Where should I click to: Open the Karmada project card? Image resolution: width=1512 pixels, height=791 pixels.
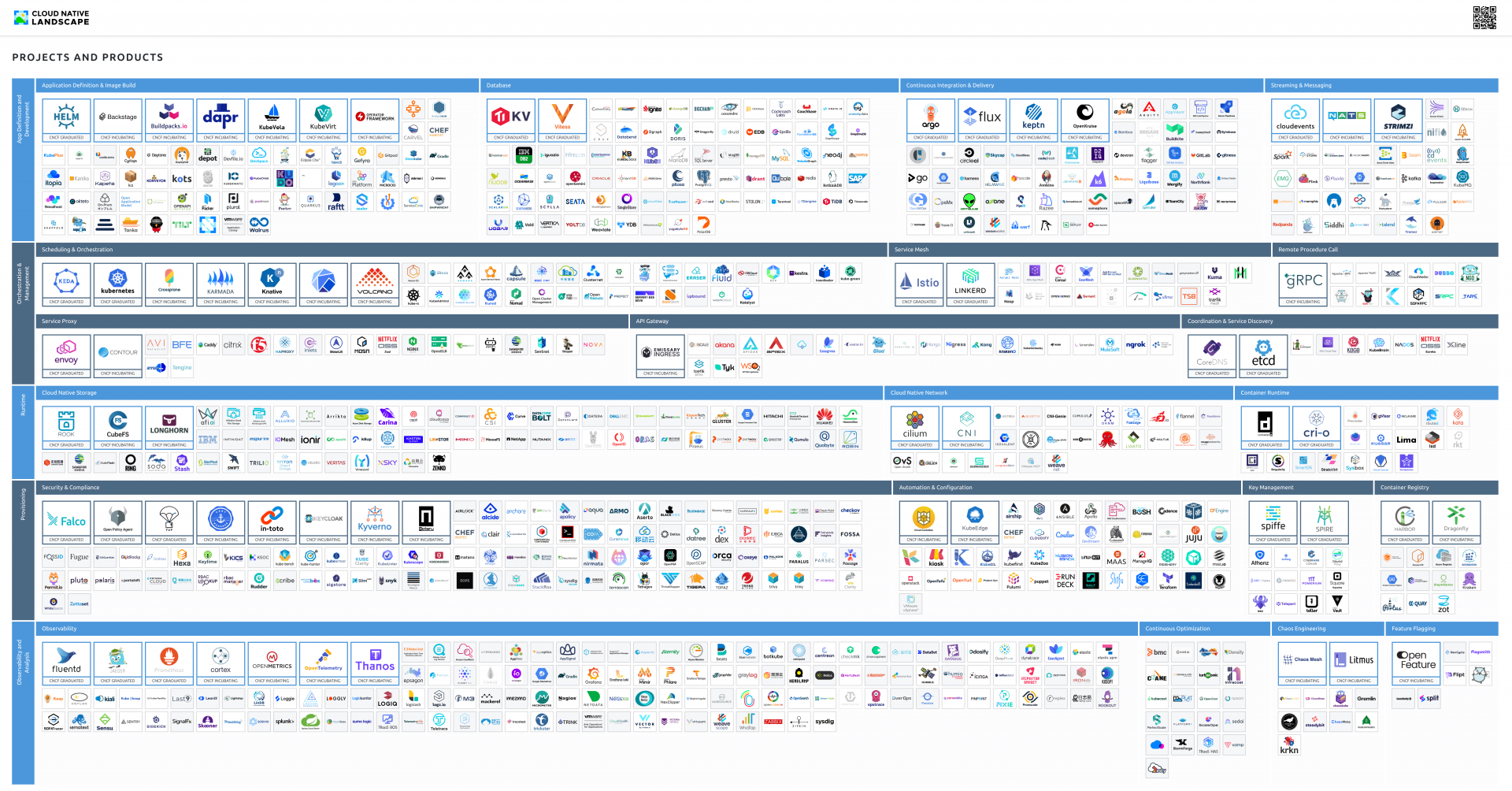[220, 284]
